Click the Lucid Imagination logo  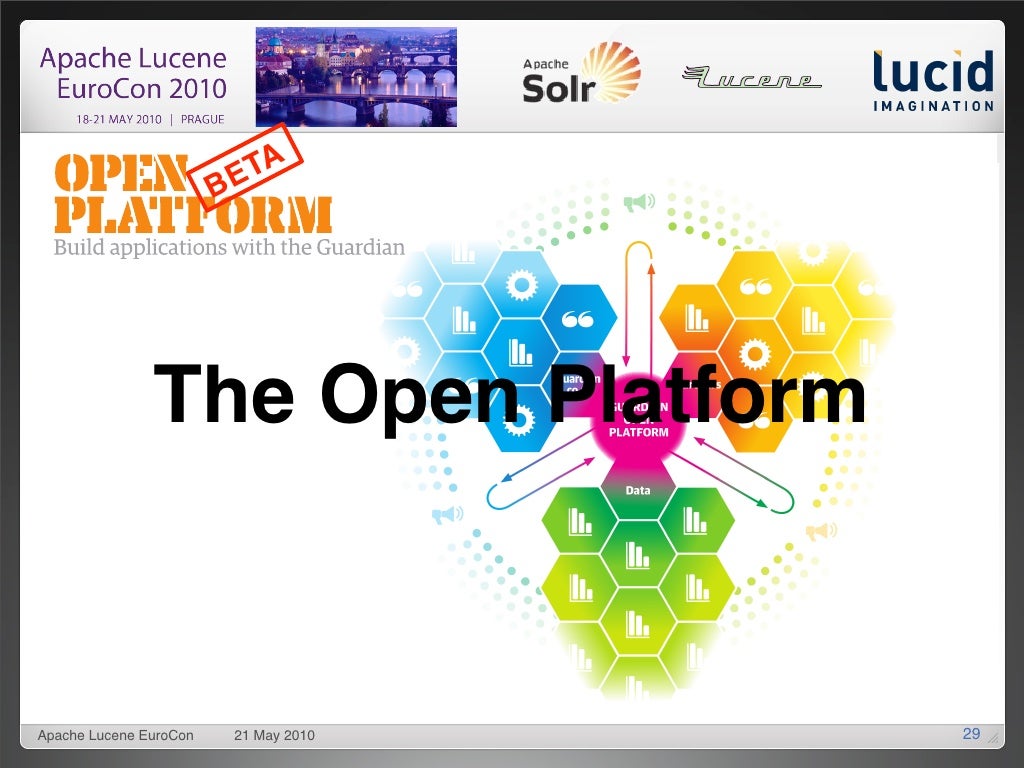(x=933, y=80)
